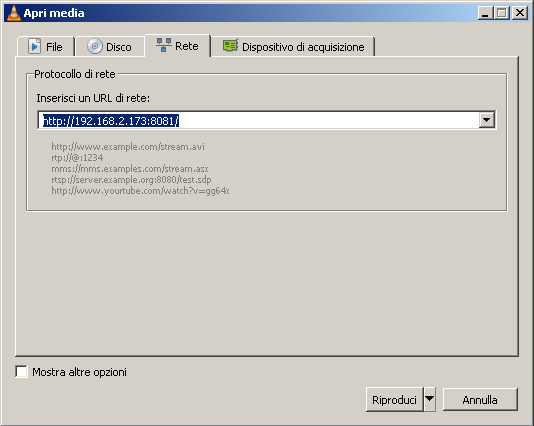Click the capture card icon on Dispositivo tab
Screen dimensions: 534x426
[231, 45]
